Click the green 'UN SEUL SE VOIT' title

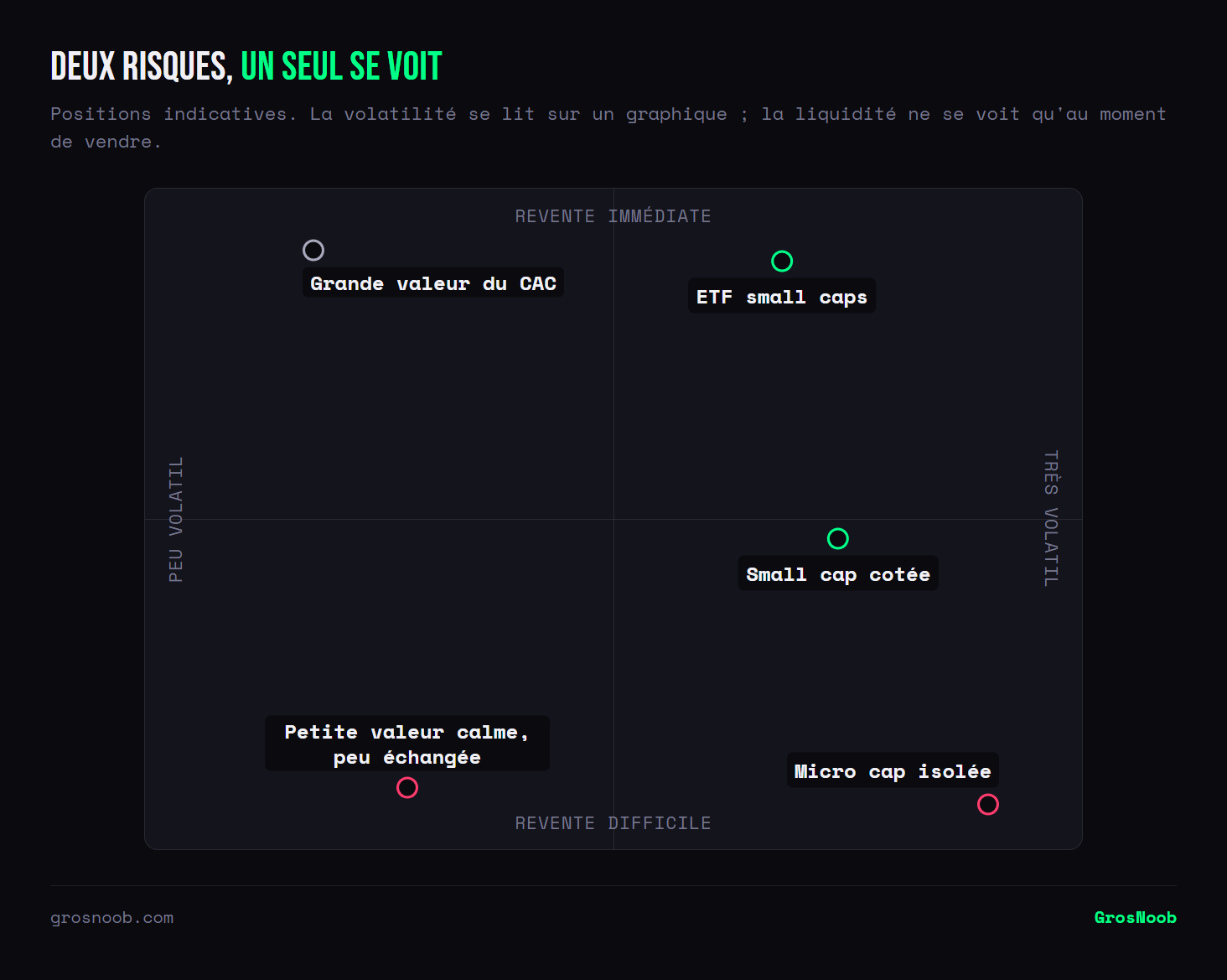(x=341, y=66)
